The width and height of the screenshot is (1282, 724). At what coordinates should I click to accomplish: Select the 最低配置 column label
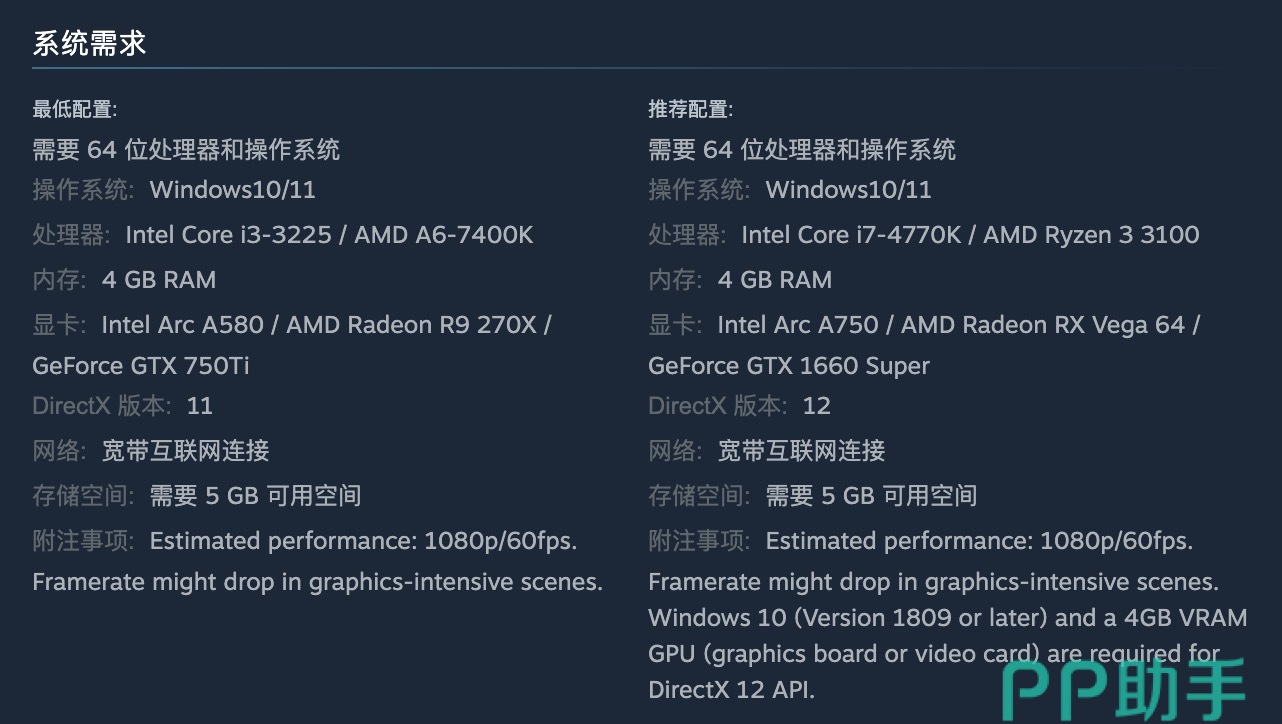tap(74, 109)
